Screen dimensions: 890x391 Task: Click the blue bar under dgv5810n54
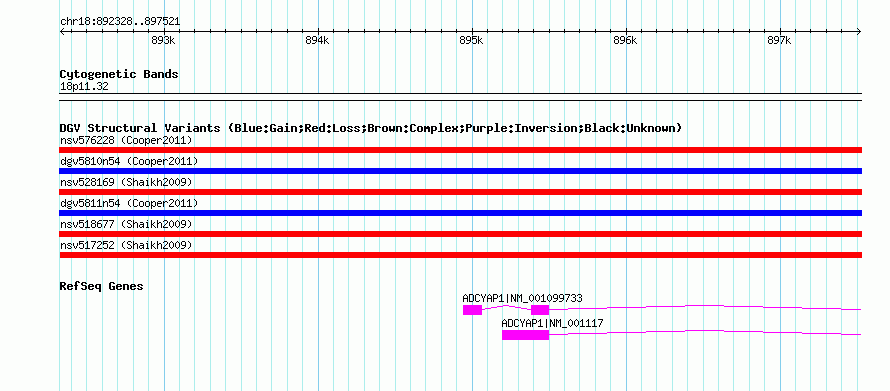461,171
